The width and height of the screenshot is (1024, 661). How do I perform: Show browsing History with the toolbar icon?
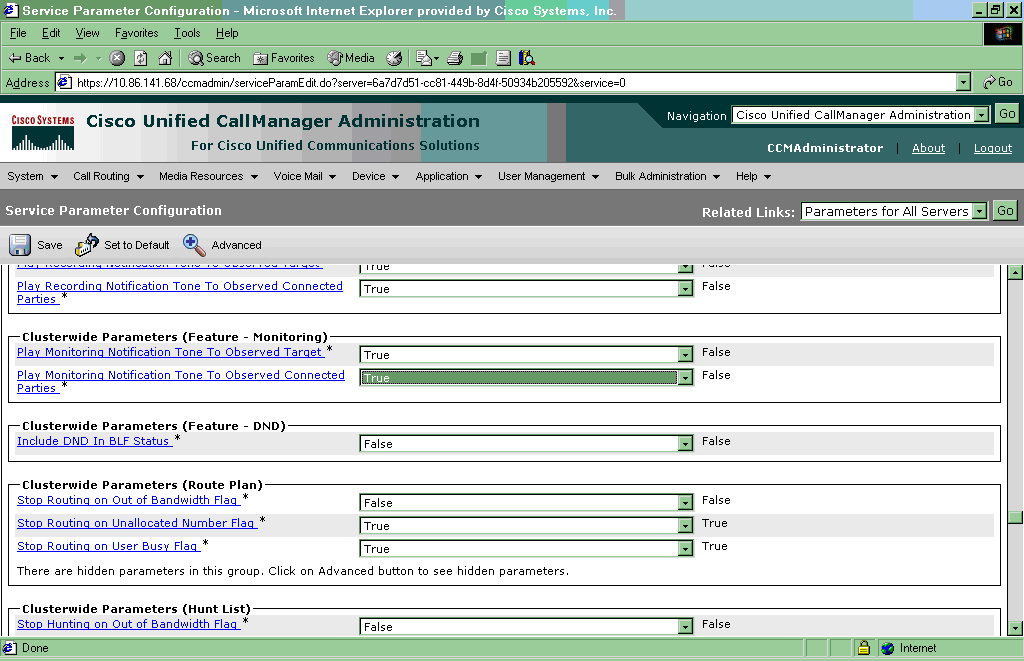click(394, 58)
